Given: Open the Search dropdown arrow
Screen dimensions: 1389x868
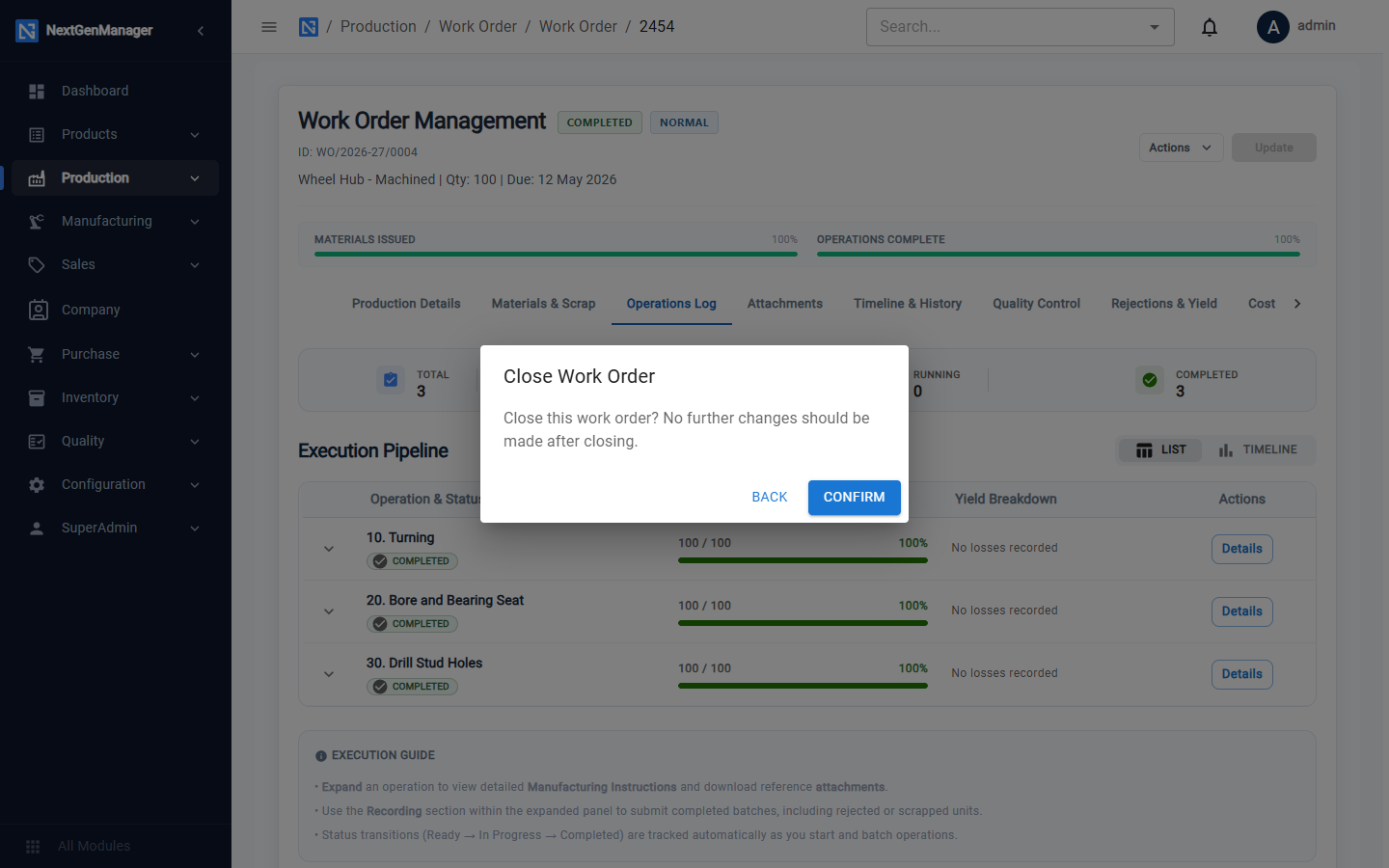Looking at the screenshot, I should tap(1155, 27).
